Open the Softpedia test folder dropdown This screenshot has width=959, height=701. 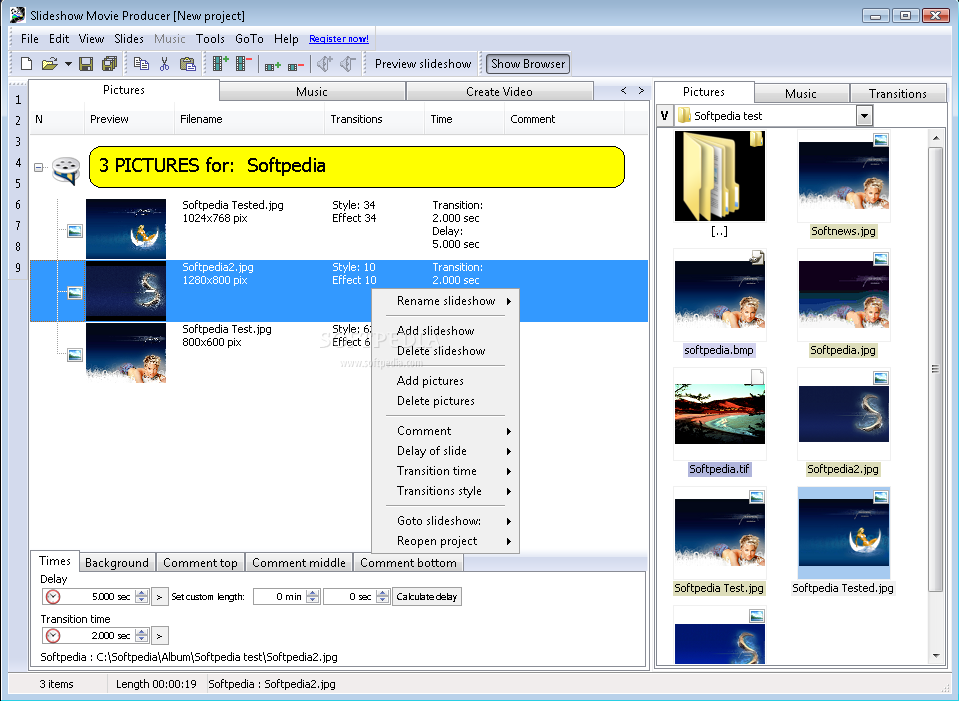pos(864,115)
